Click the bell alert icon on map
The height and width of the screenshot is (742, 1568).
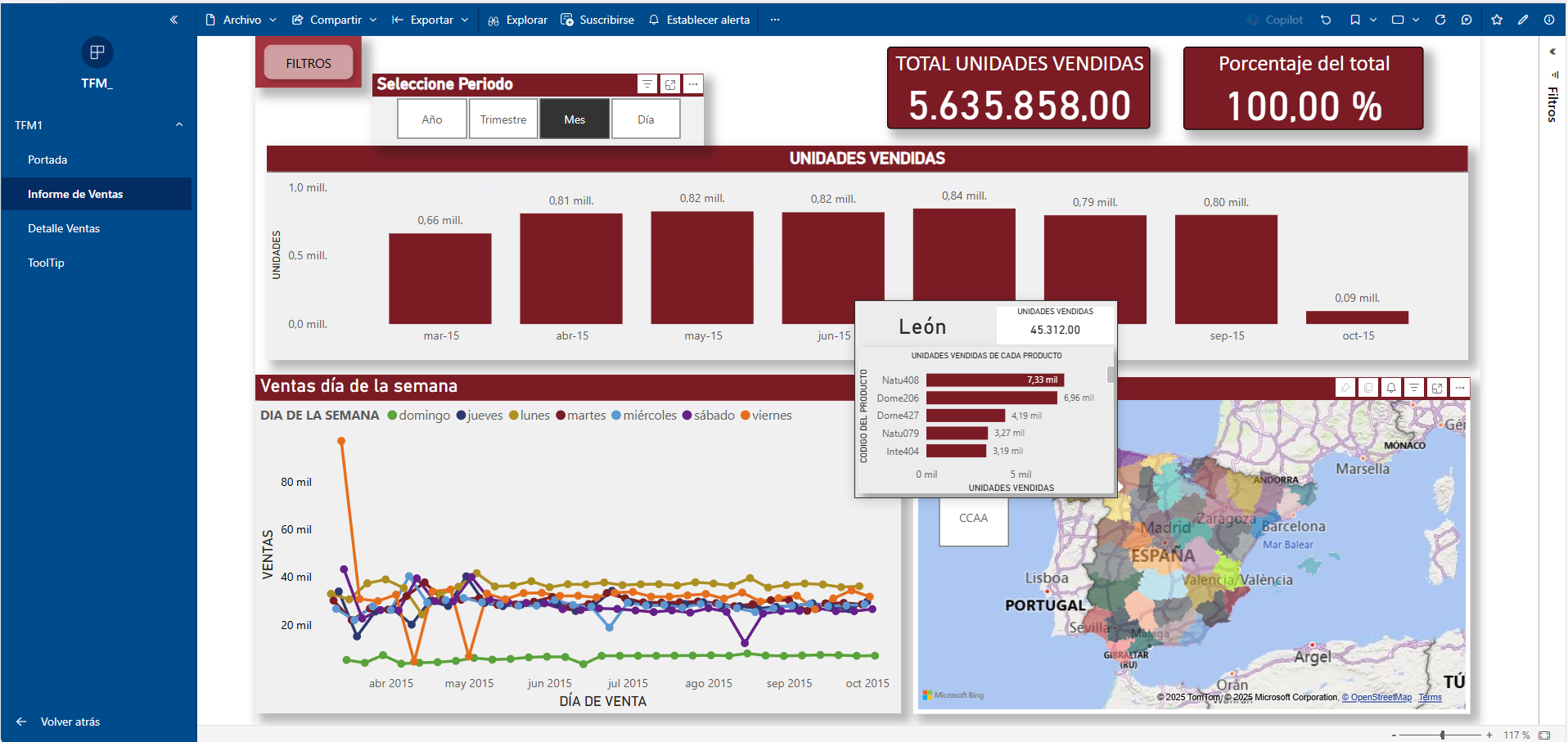pyautogui.click(x=1391, y=388)
